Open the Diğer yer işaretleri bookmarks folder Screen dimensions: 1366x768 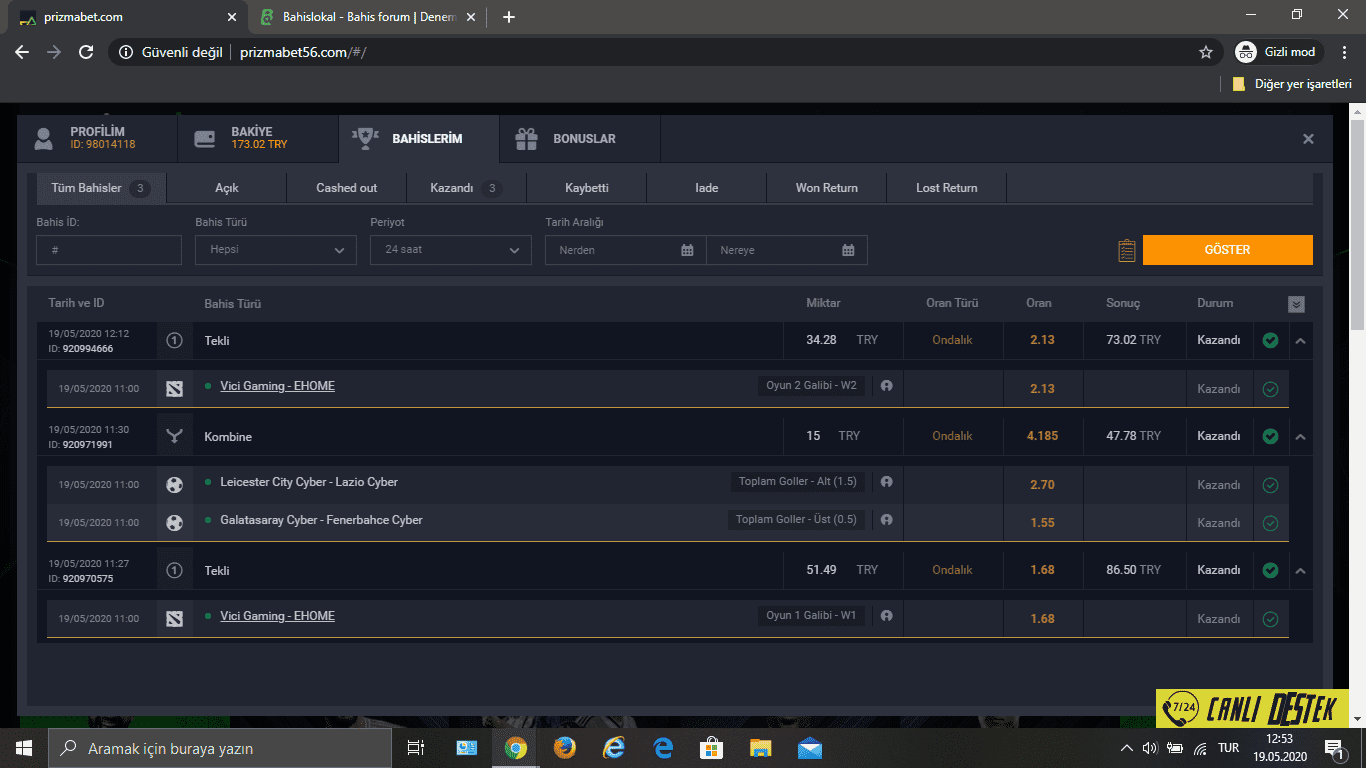[x=1292, y=84]
